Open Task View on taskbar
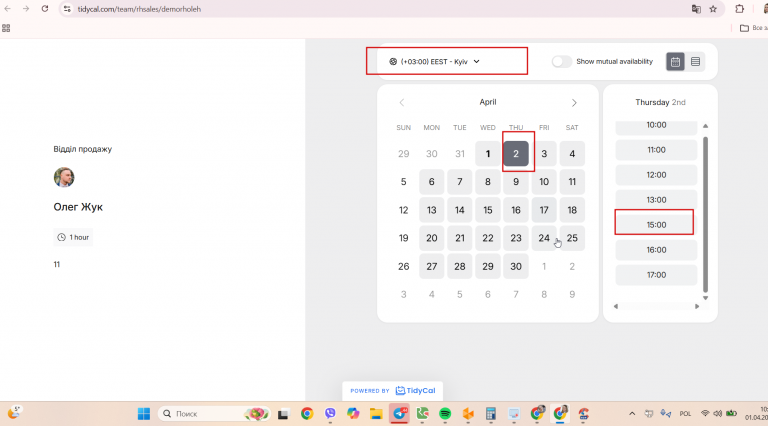Screen dimensions: 768x426 pyautogui.click(x=283, y=414)
